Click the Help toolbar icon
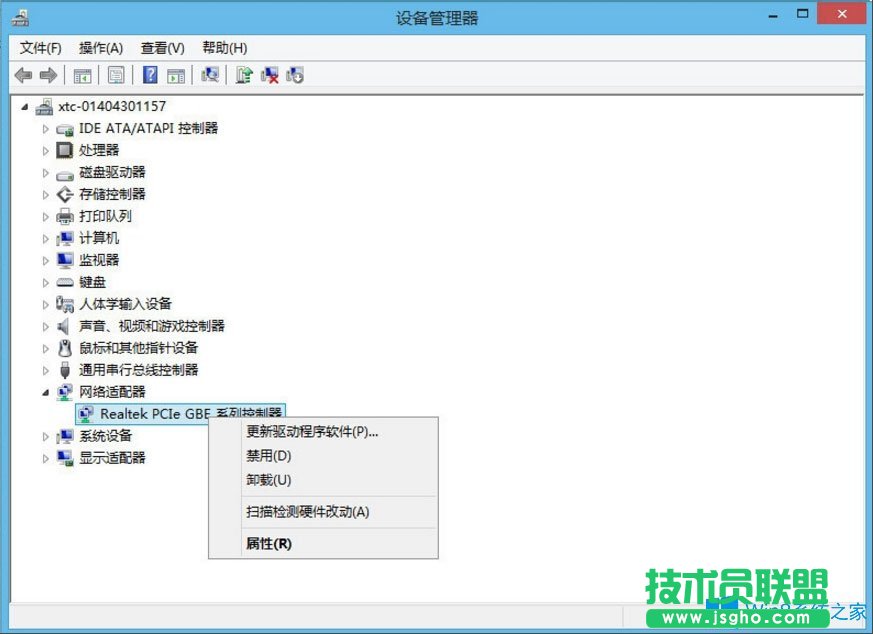Viewport: 873px width, 634px height. [150, 75]
